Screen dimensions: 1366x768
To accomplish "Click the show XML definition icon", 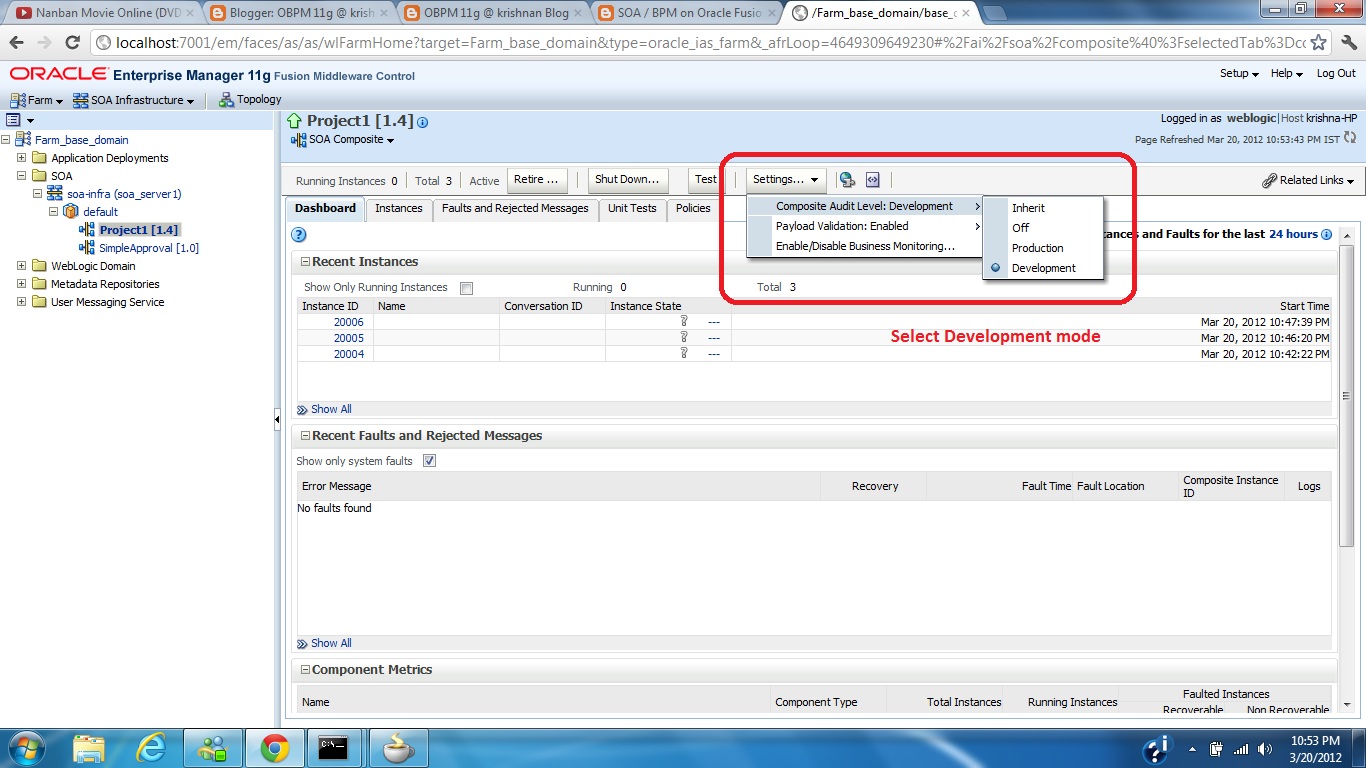I will tap(873, 180).
